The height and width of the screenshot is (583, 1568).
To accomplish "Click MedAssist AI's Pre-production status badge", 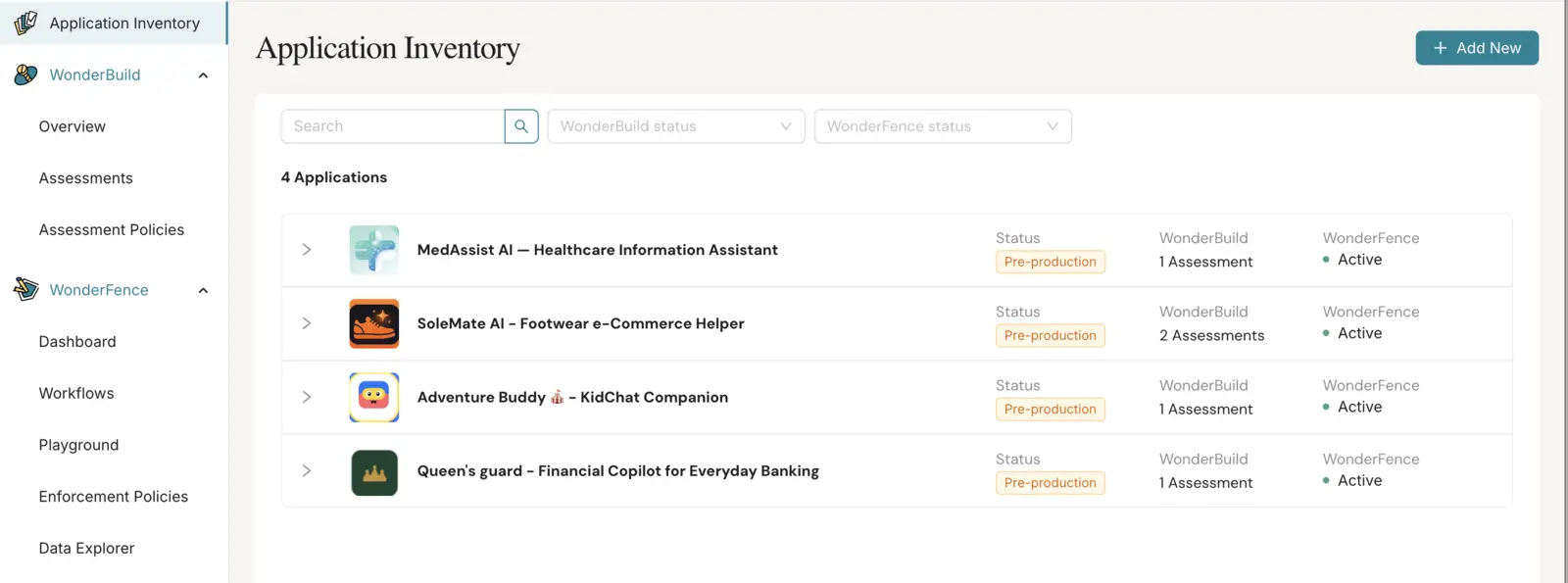I will click(x=1051, y=262).
